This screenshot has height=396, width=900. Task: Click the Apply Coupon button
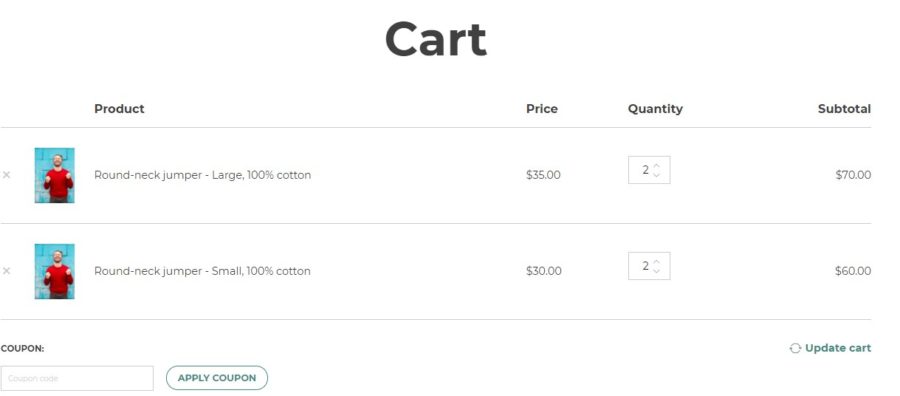(x=217, y=378)
